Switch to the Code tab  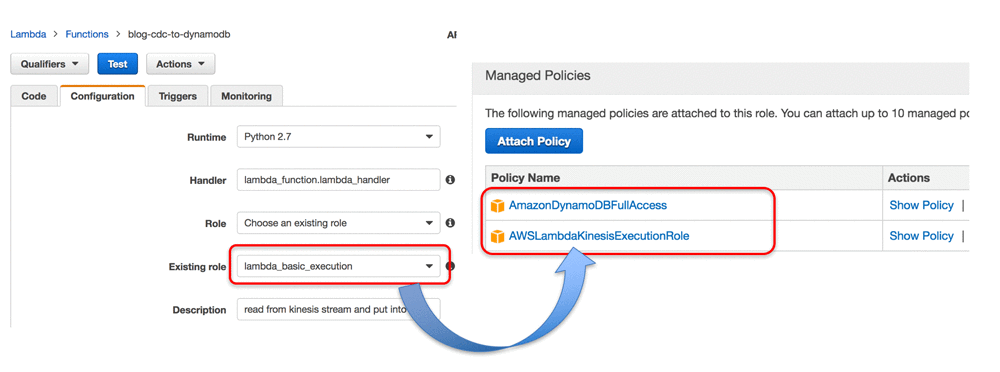(x=34, y=96)
